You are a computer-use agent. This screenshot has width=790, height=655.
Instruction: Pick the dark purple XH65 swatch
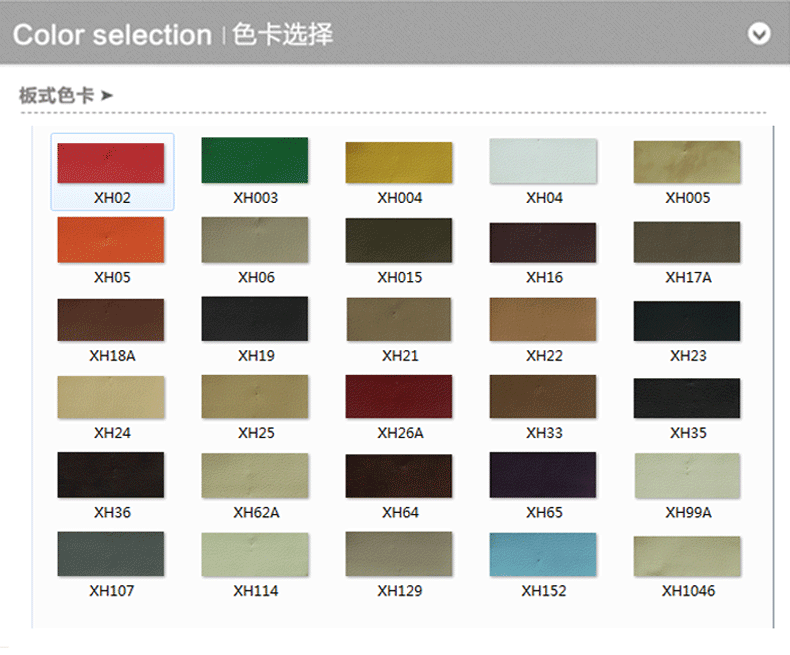pyautogui.click(x=543, y=475)
